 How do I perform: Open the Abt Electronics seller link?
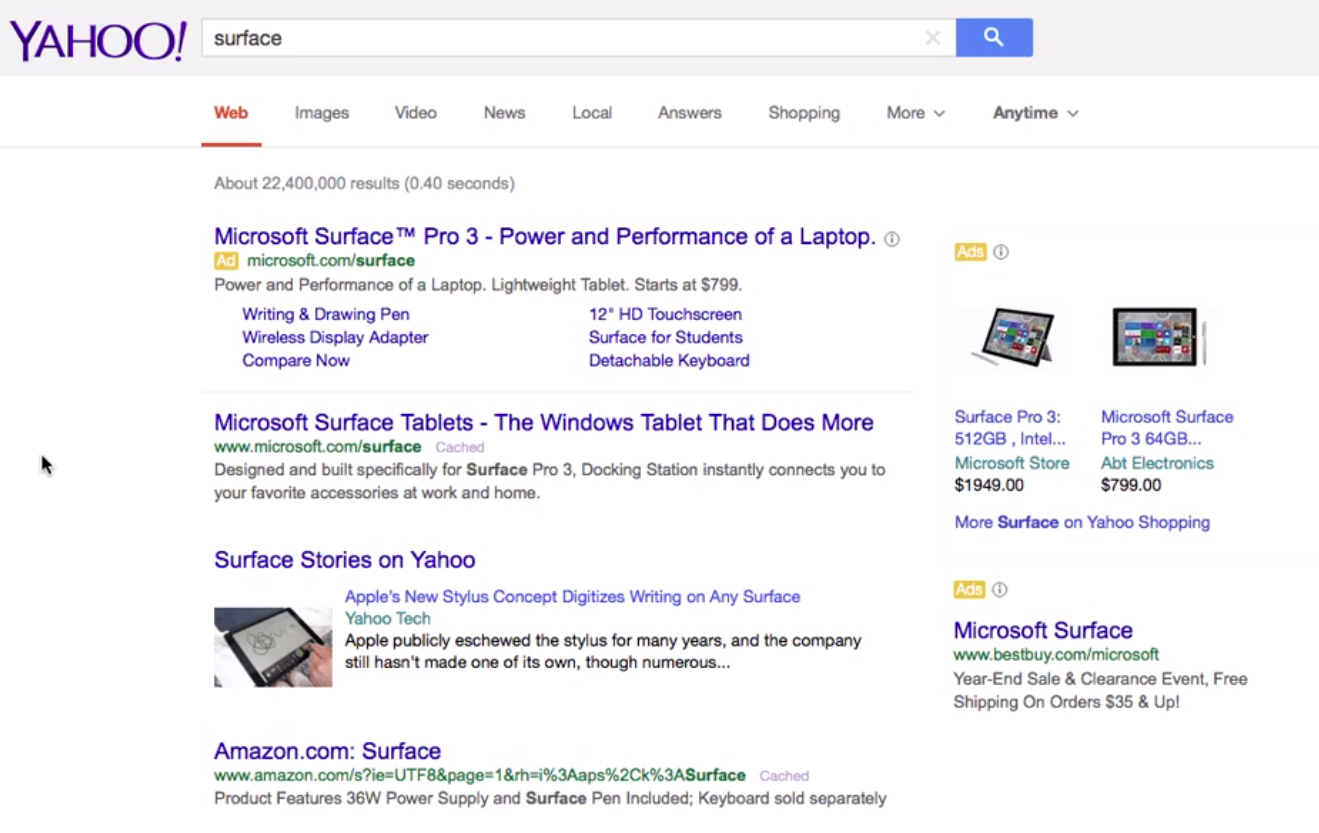1157,463
